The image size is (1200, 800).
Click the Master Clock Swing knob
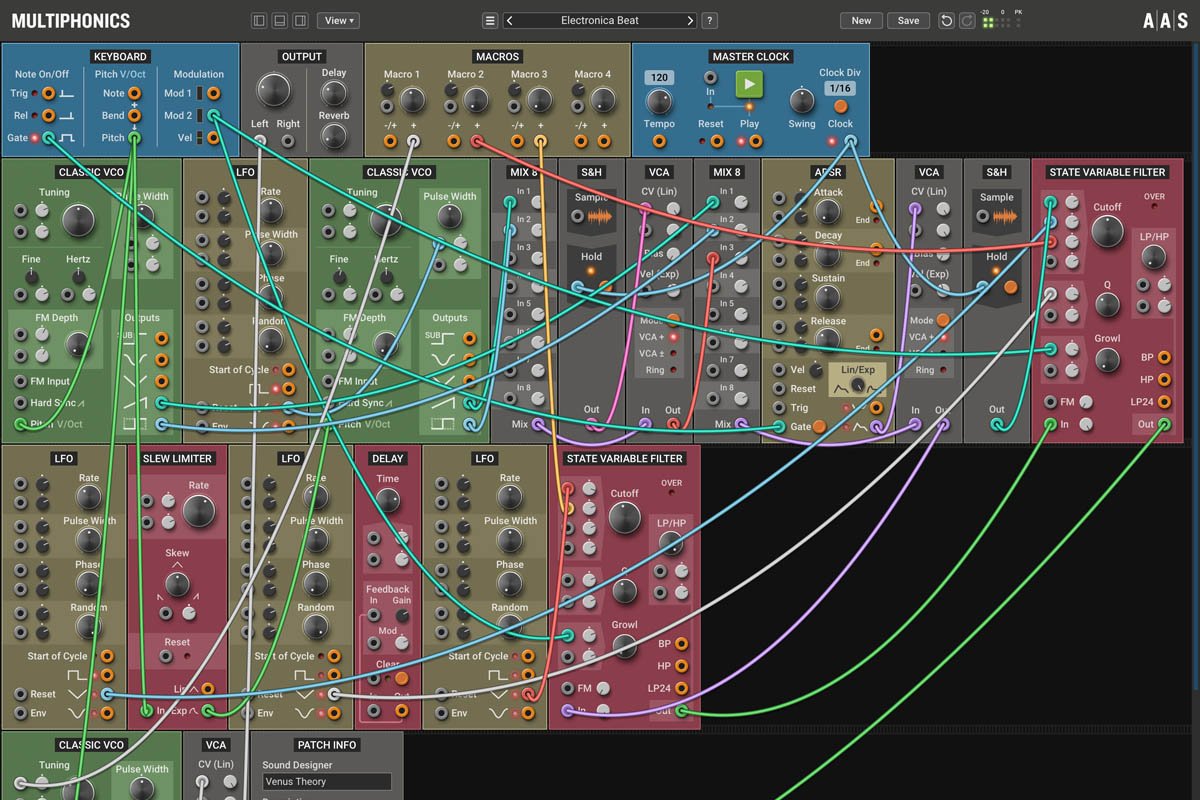801,101
